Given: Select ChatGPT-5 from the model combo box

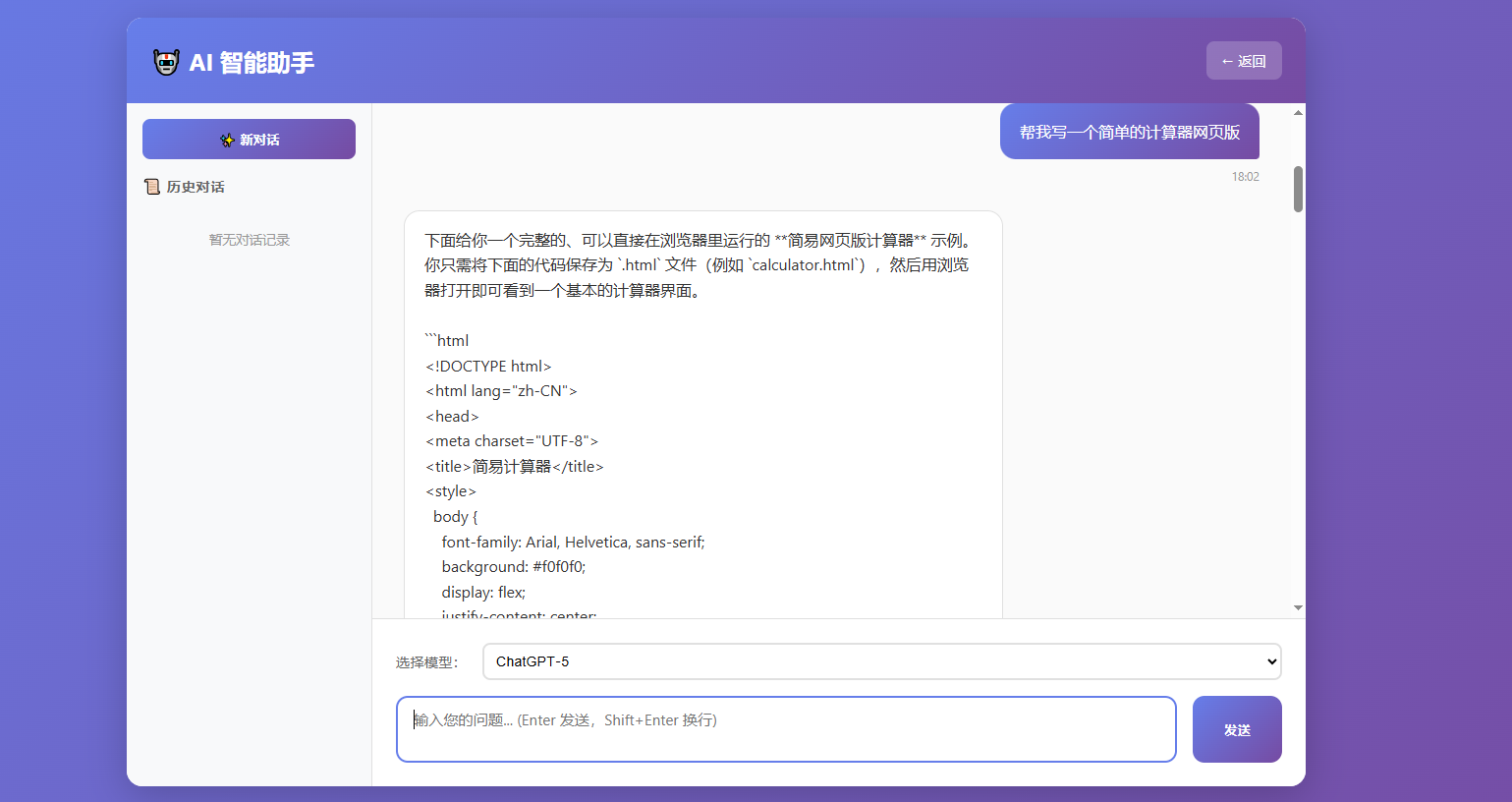Looking at the screenshot, I should (x=881, y=661).
